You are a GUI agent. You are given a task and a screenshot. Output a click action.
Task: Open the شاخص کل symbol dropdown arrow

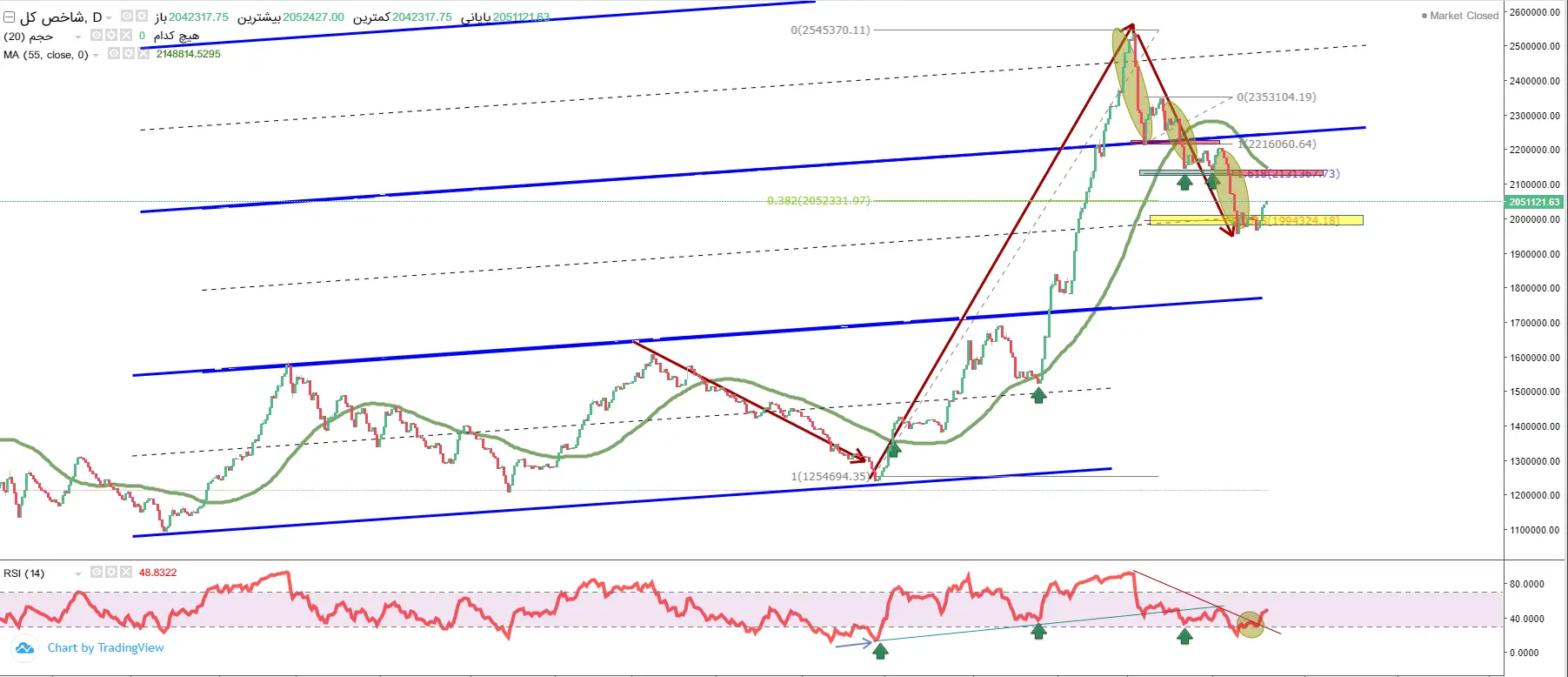click(110, 18)
